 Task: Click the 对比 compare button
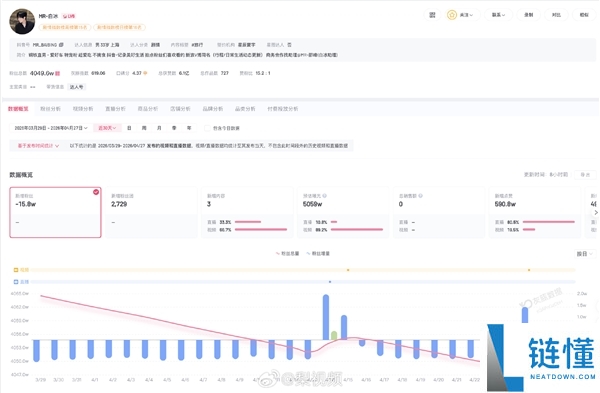click(556, 15)
